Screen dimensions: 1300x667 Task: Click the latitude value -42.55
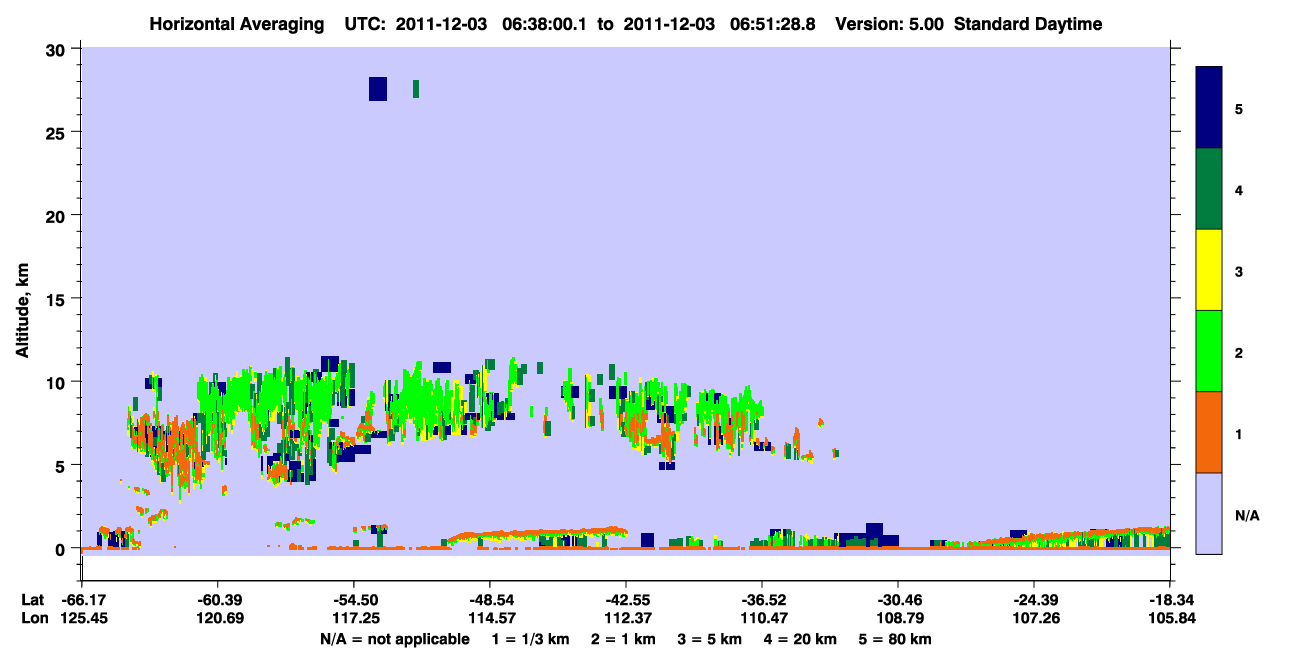tap(625, 600)
